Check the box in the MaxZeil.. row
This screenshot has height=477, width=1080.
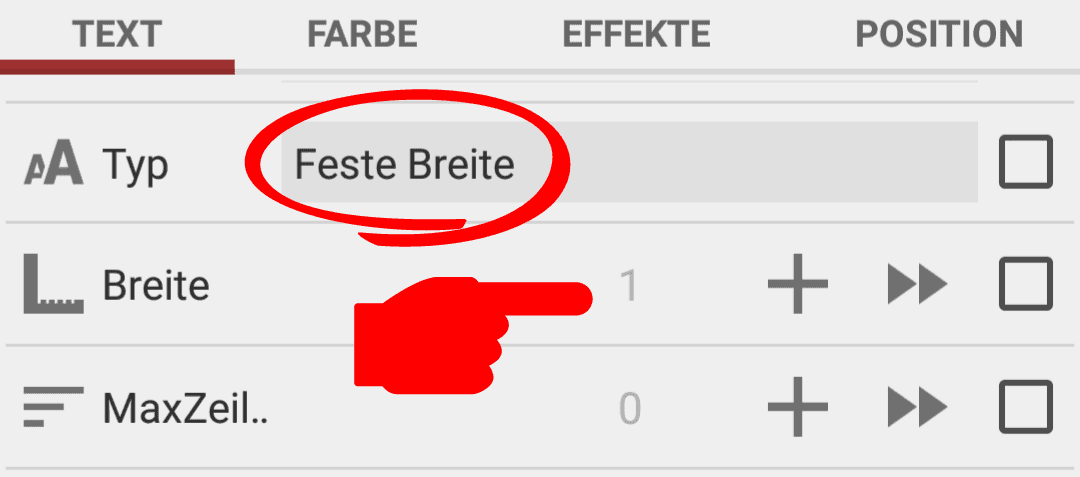pos(1026,407)
